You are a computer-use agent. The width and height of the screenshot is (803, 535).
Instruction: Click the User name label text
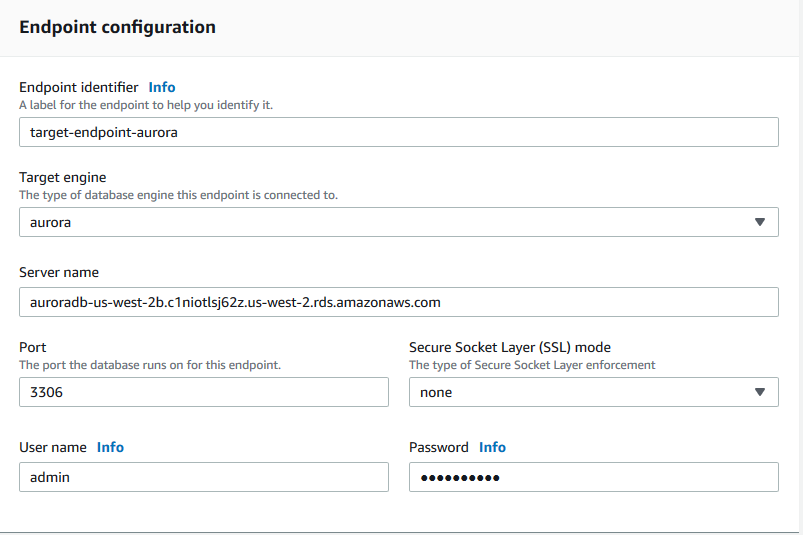click(53, 447)
